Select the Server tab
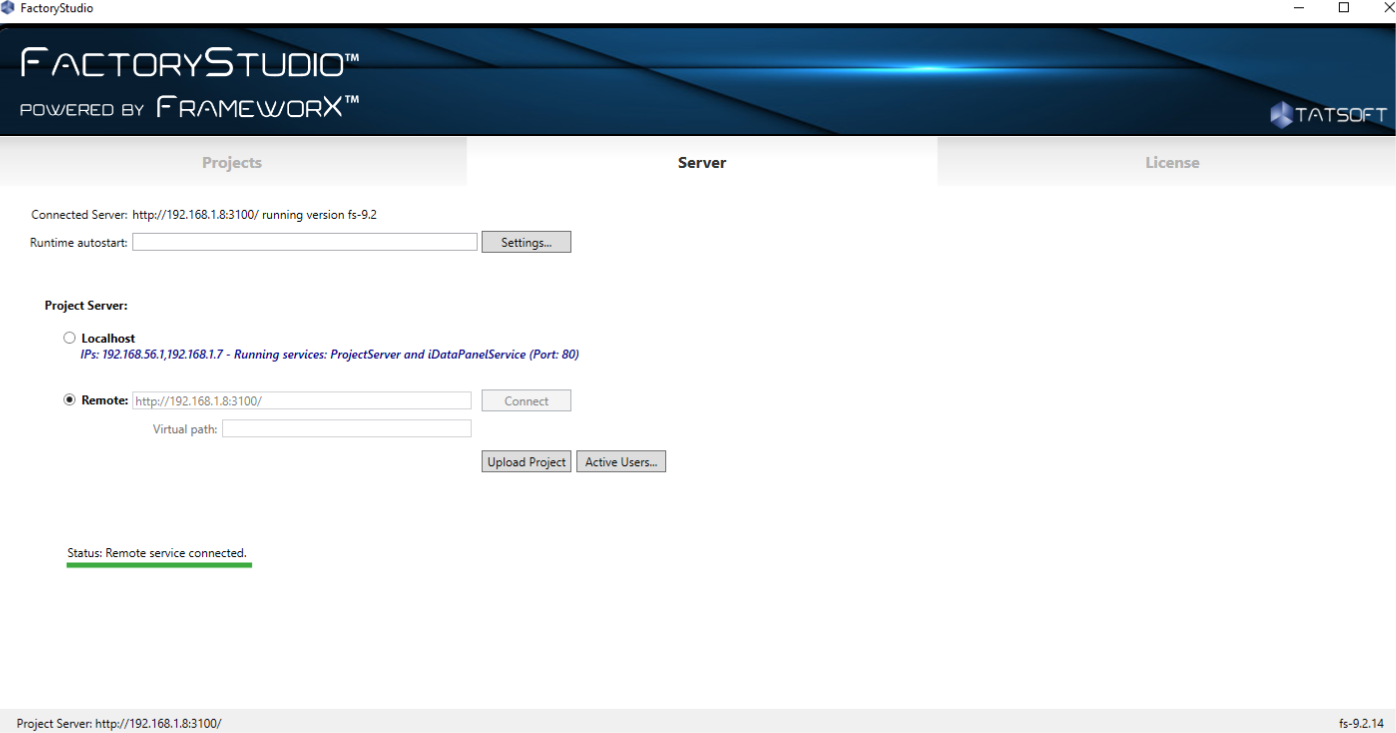The height and width of the screenshot is (733, 1396). click(x=702, y=162)
